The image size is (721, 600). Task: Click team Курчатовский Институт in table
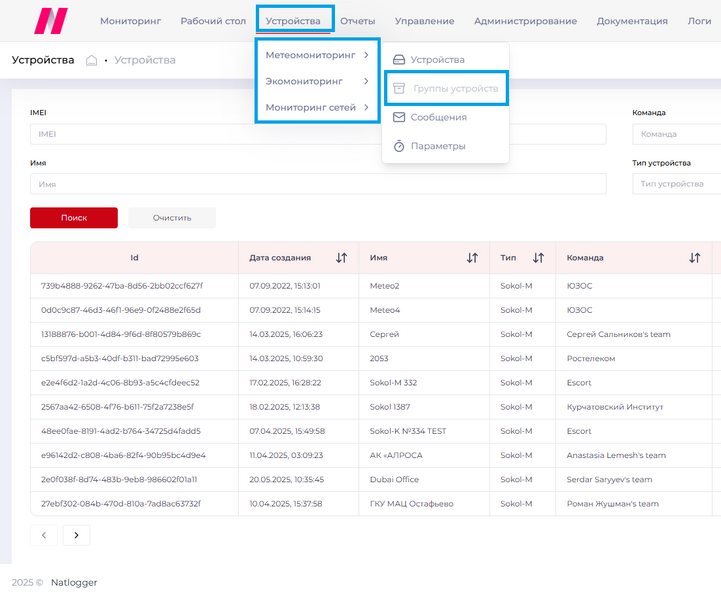click(615, 407)
